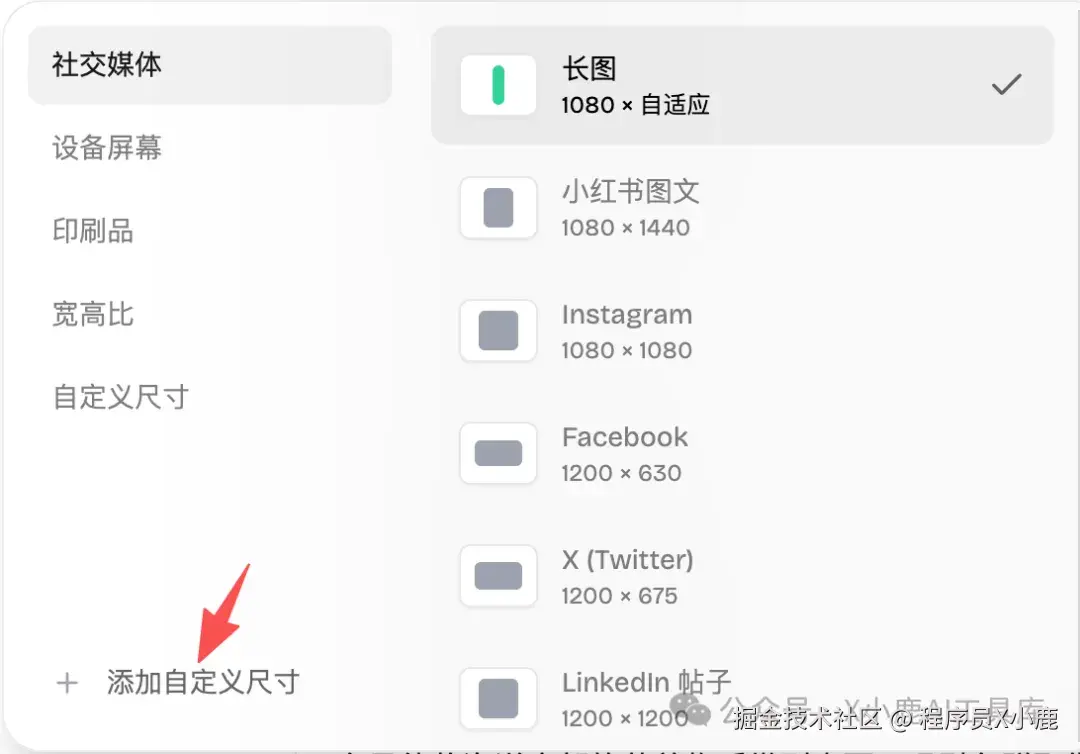The image size is (1080, 754).
Task: Select the X (Twitter) landscape format icon
Action: pyautogui.click(x=497, y=576)
